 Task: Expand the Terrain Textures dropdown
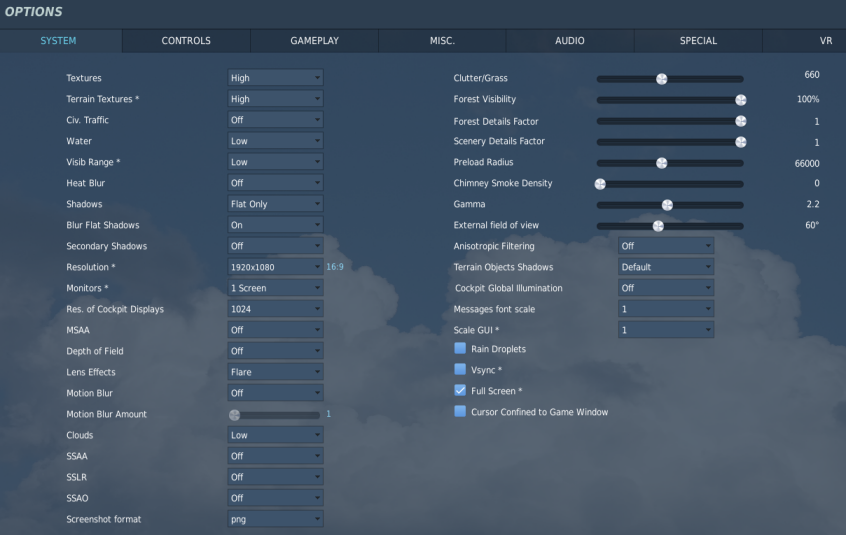tap(275, 99)
